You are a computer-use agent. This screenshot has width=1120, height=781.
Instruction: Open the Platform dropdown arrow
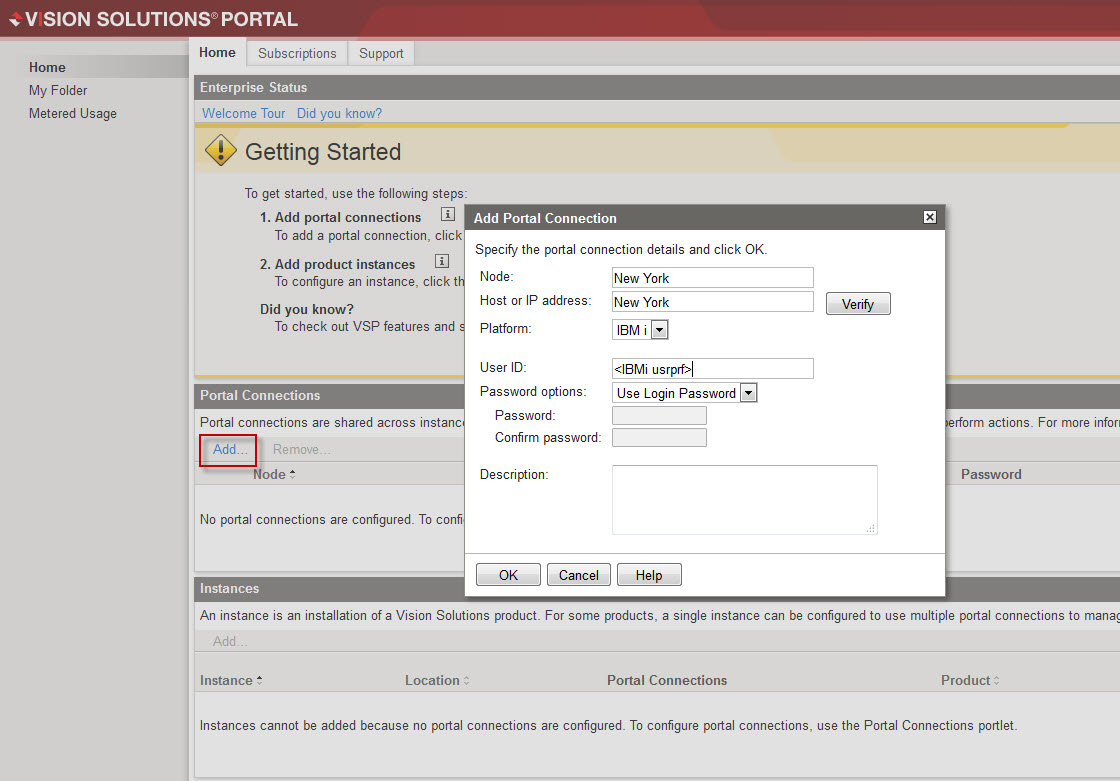coord(660,330)
